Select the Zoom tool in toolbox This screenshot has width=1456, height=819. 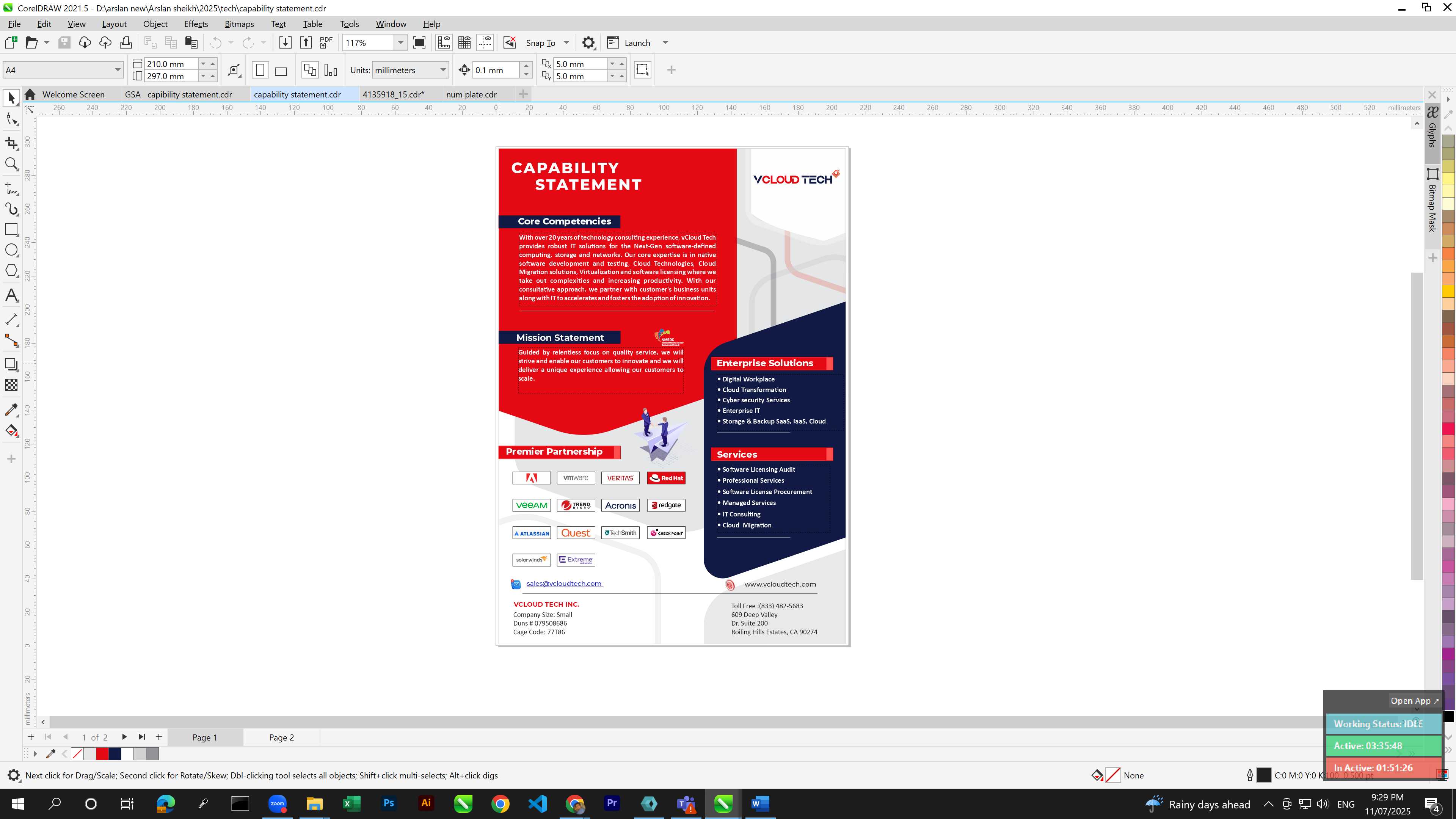coord(11,164)
